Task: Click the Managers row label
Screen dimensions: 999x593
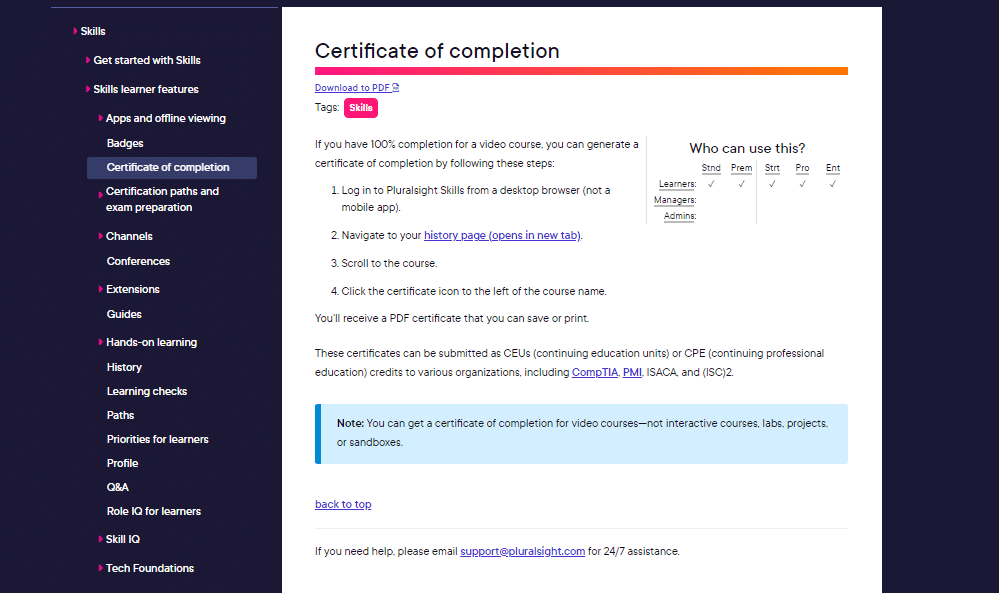Action: point(675,200)
